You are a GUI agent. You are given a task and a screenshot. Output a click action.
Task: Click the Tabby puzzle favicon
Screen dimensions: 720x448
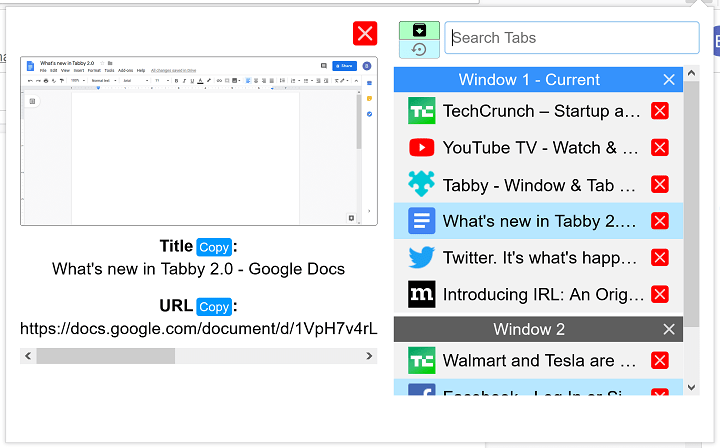pos(422,184)
